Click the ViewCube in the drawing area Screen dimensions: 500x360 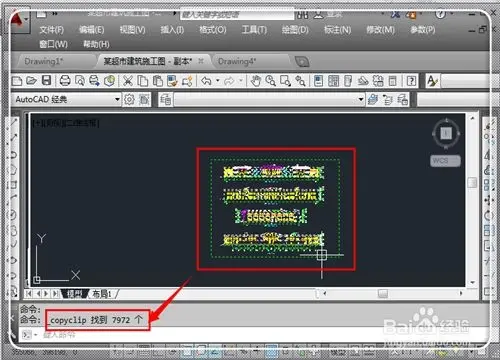446,134
